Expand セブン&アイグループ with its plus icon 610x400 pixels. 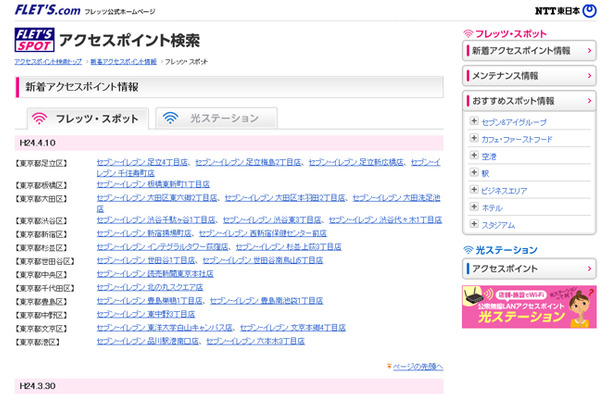(x=474, y=121)
